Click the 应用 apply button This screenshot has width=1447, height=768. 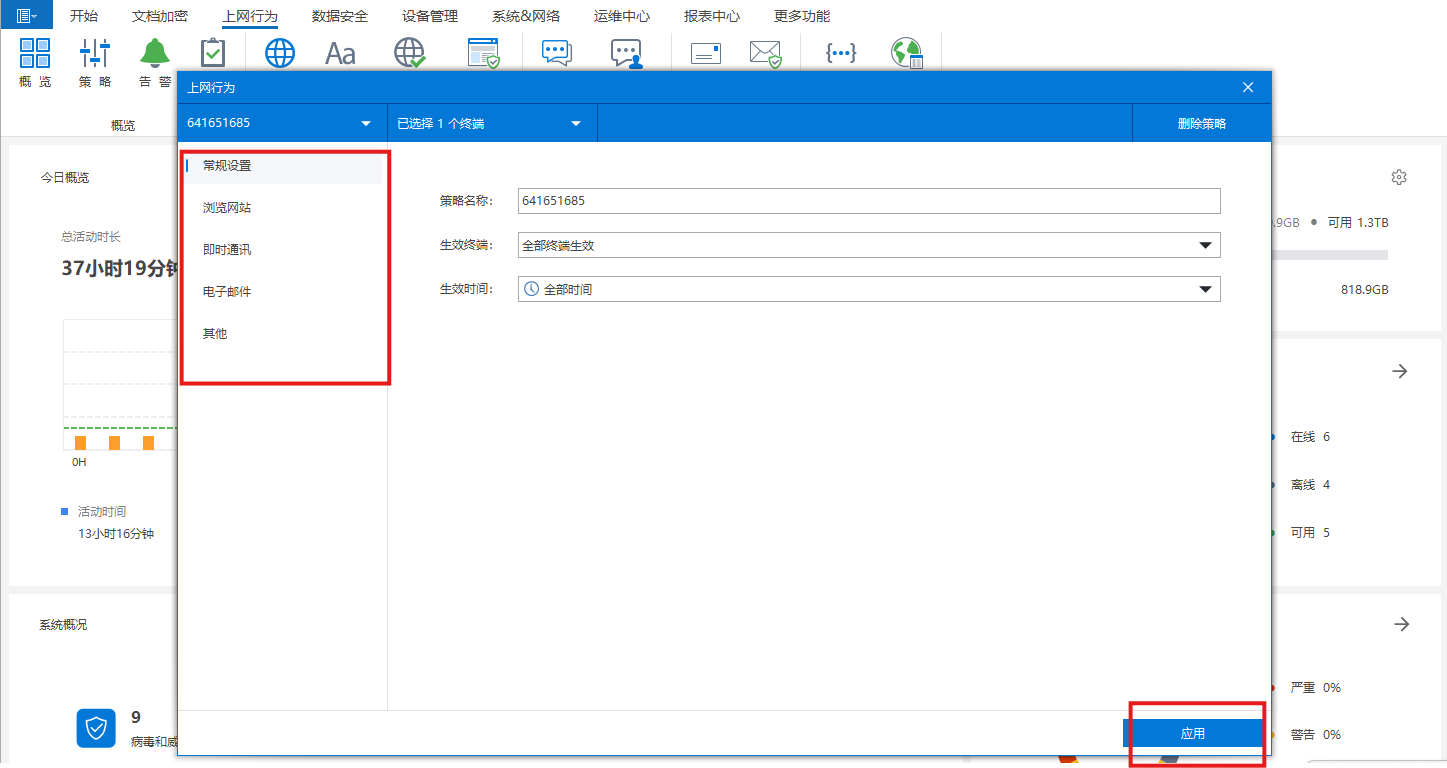[x=1192, y=733]
